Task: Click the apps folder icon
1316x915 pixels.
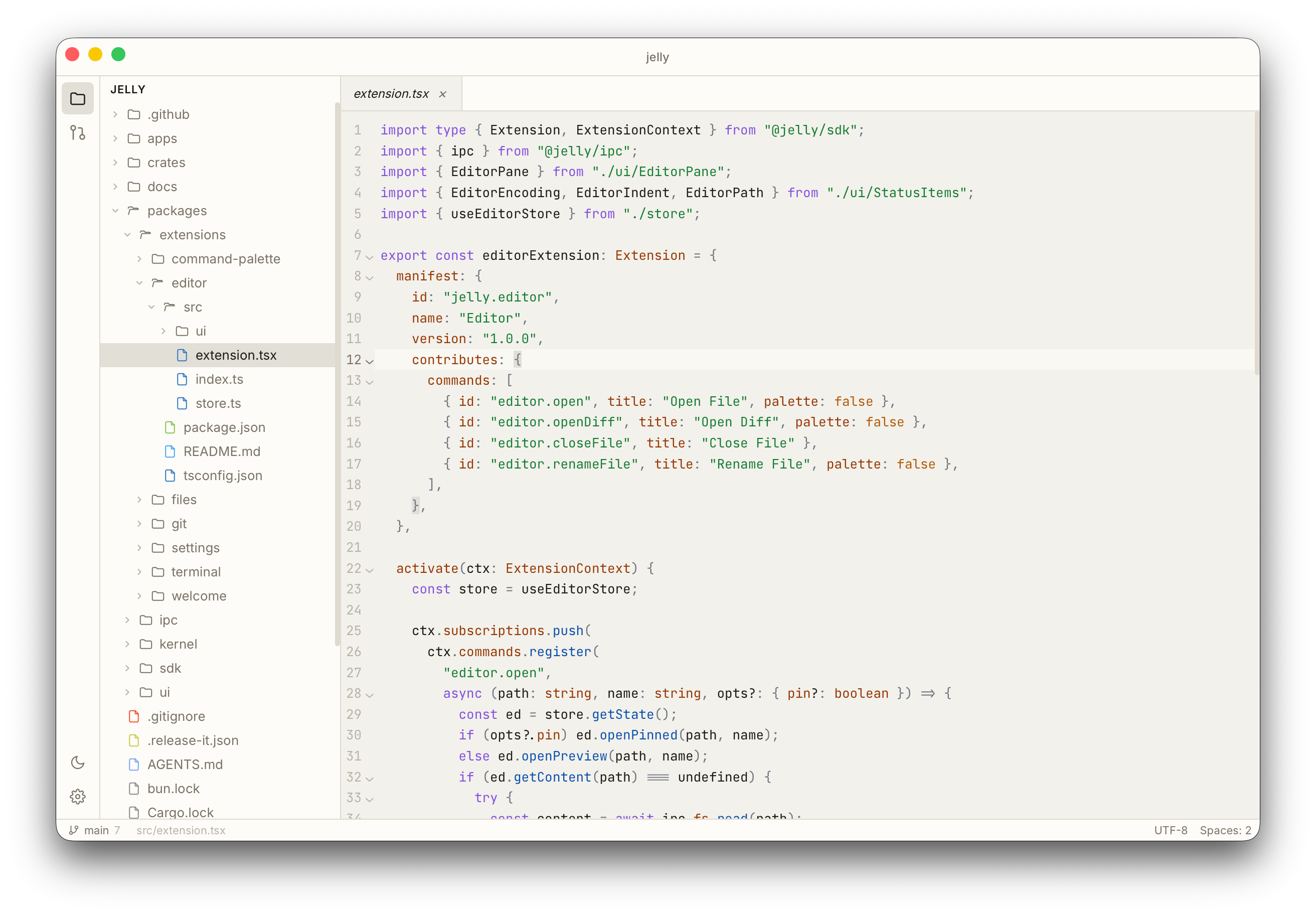Action: point(134,138)
